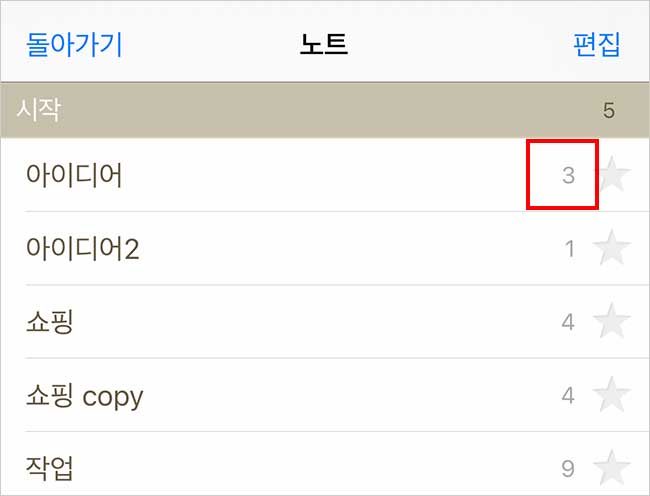Tap the 편집 edit button
The image size is (650, 496).
[596, 45]
